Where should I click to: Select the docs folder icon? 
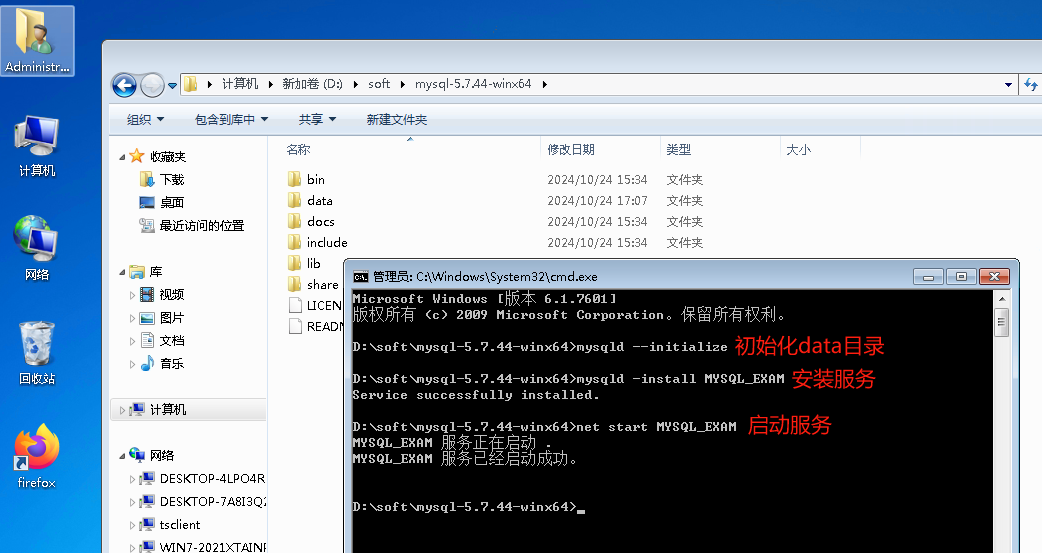[x=294, y=221]
